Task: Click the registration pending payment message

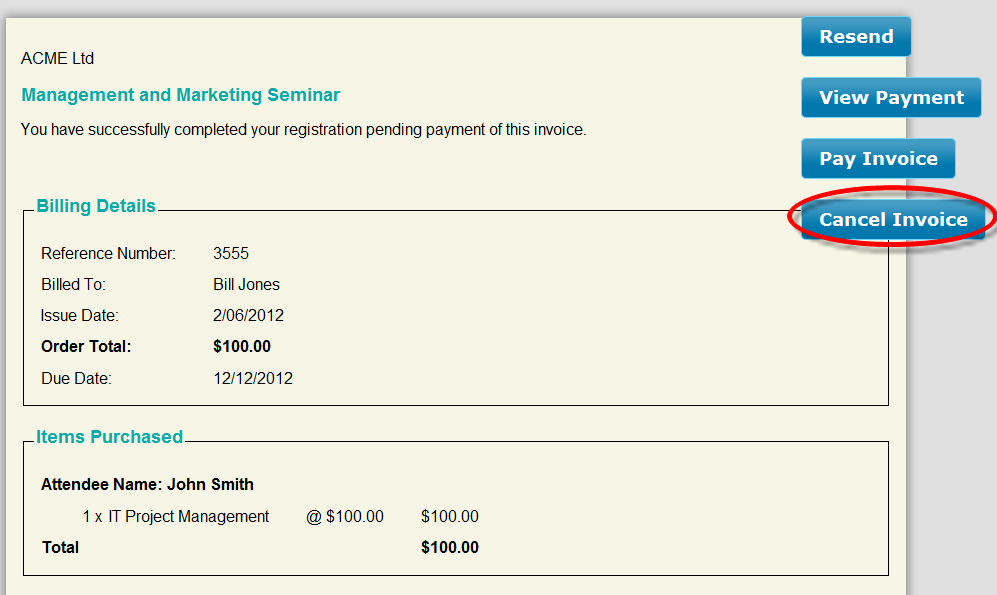Action: tap(303, 130)
